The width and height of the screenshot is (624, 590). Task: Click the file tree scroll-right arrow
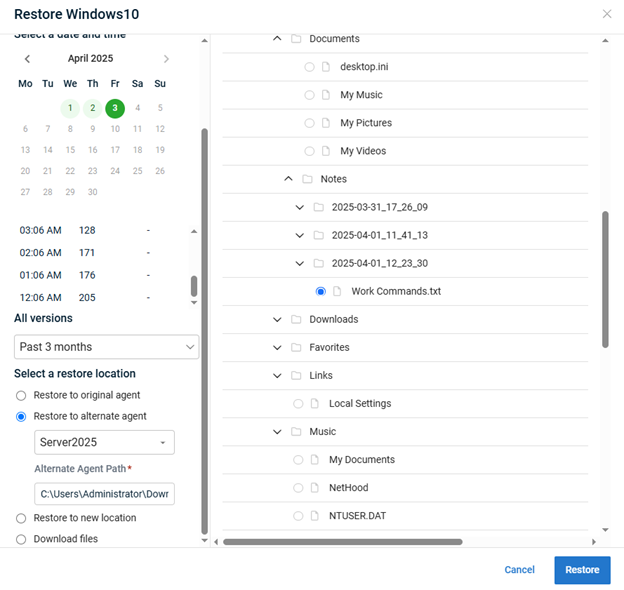click(594, 542)
